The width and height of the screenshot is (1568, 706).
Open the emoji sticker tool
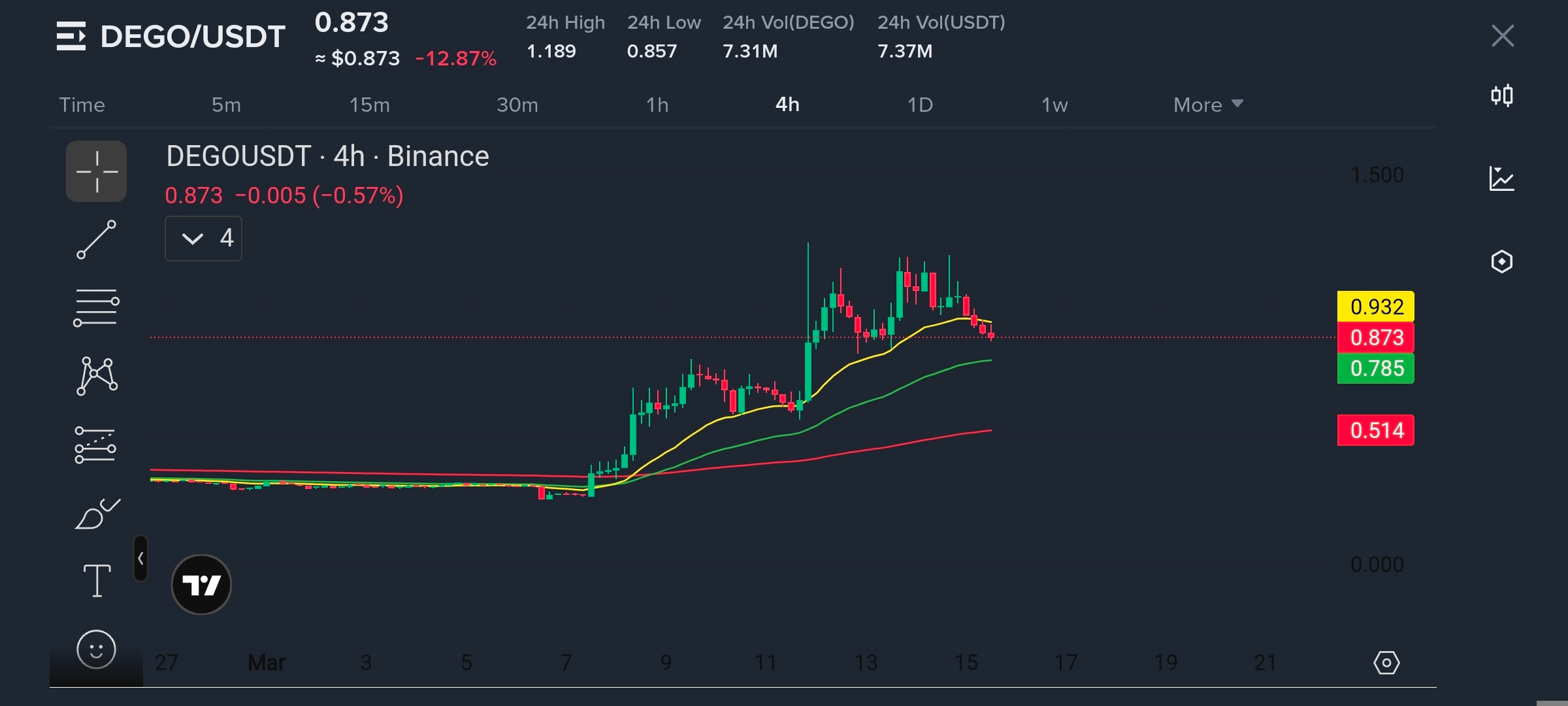point(96,649)
